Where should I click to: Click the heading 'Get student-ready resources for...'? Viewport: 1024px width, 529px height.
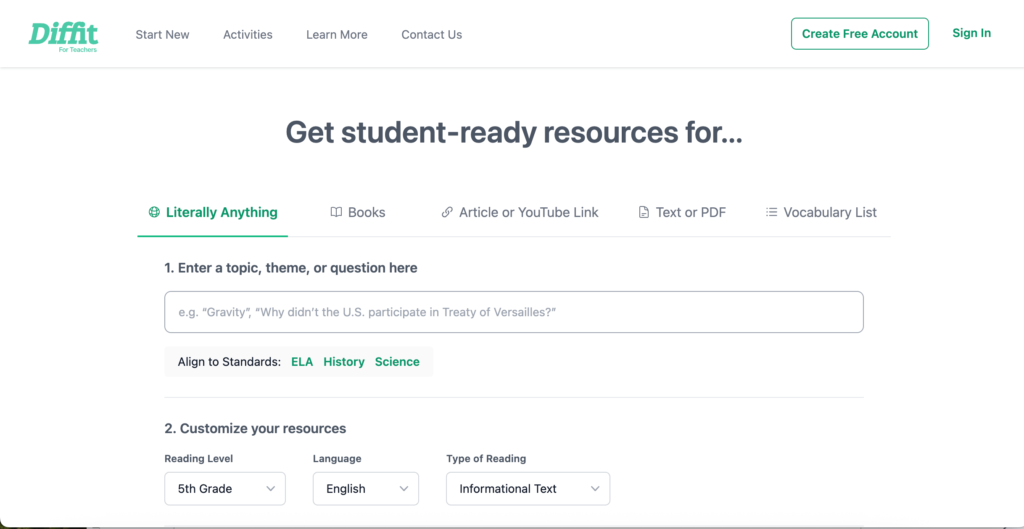(x=514, y=133)
